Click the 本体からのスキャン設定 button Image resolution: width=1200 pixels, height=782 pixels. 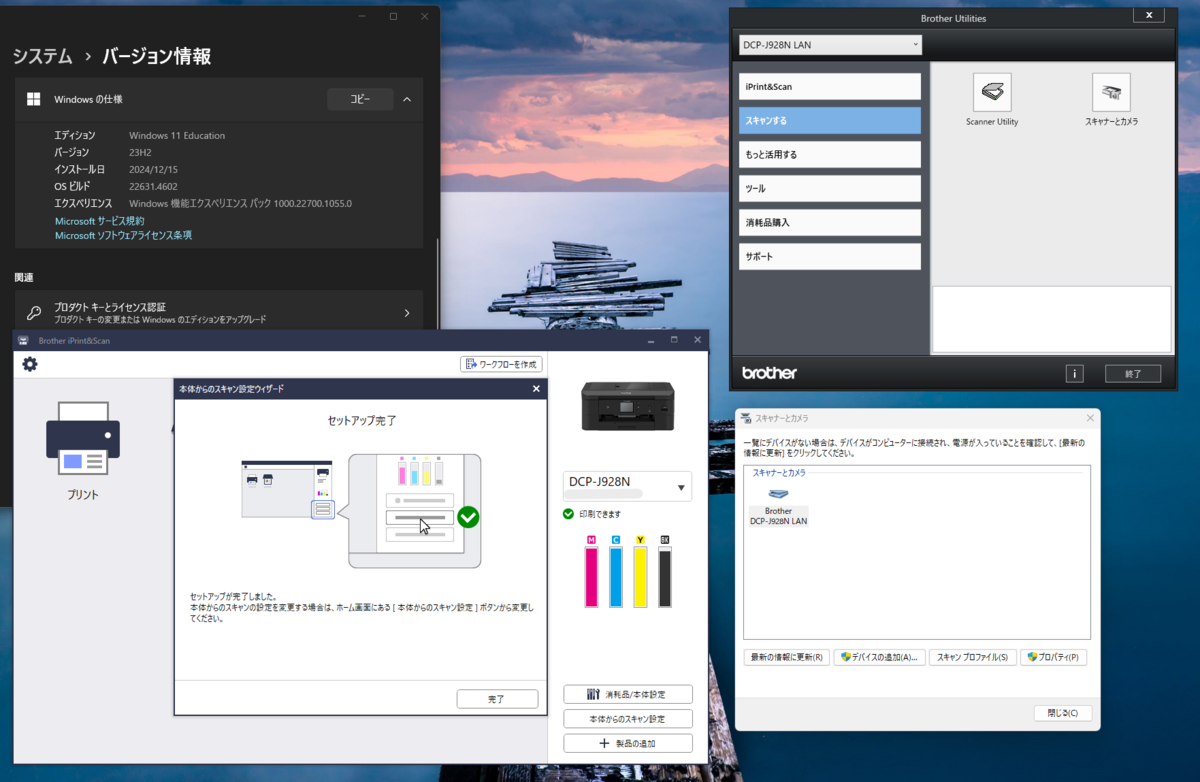[628, 719]
